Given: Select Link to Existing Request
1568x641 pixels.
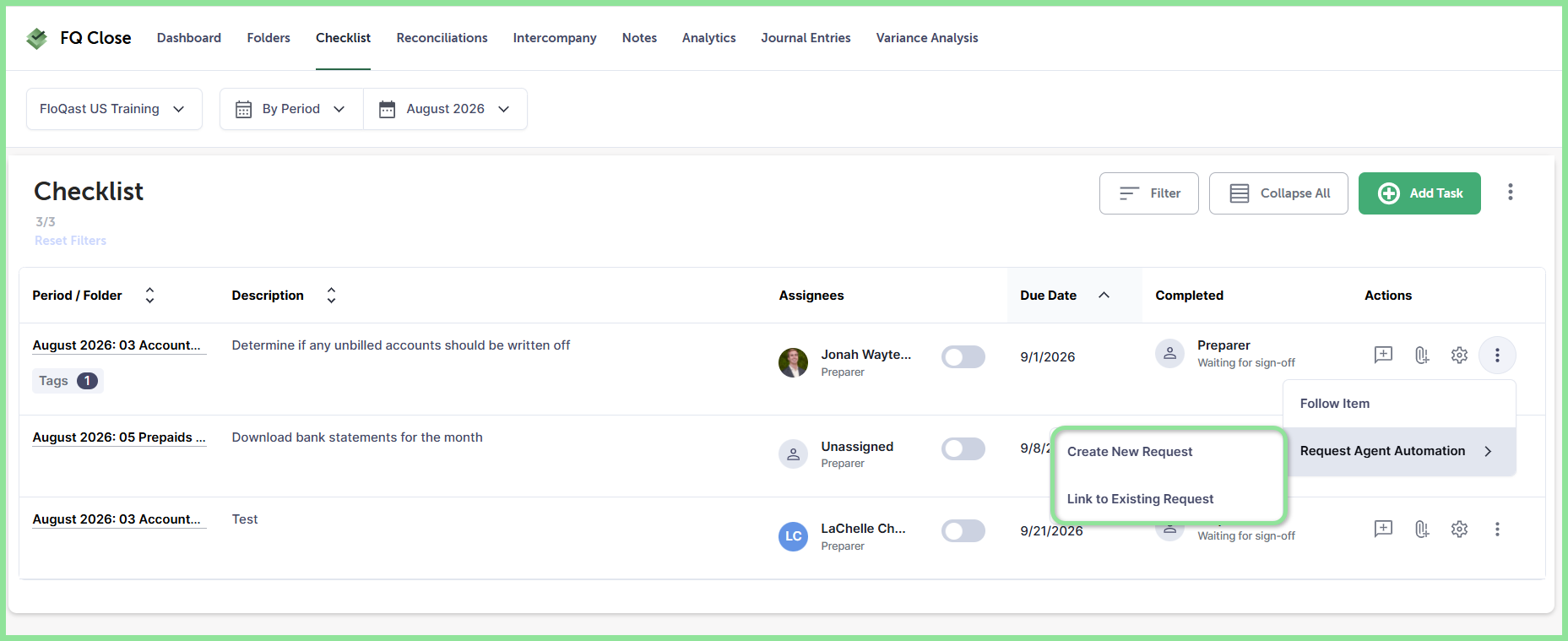Looking at the screenshot, I should click(x=1169, y=499).
